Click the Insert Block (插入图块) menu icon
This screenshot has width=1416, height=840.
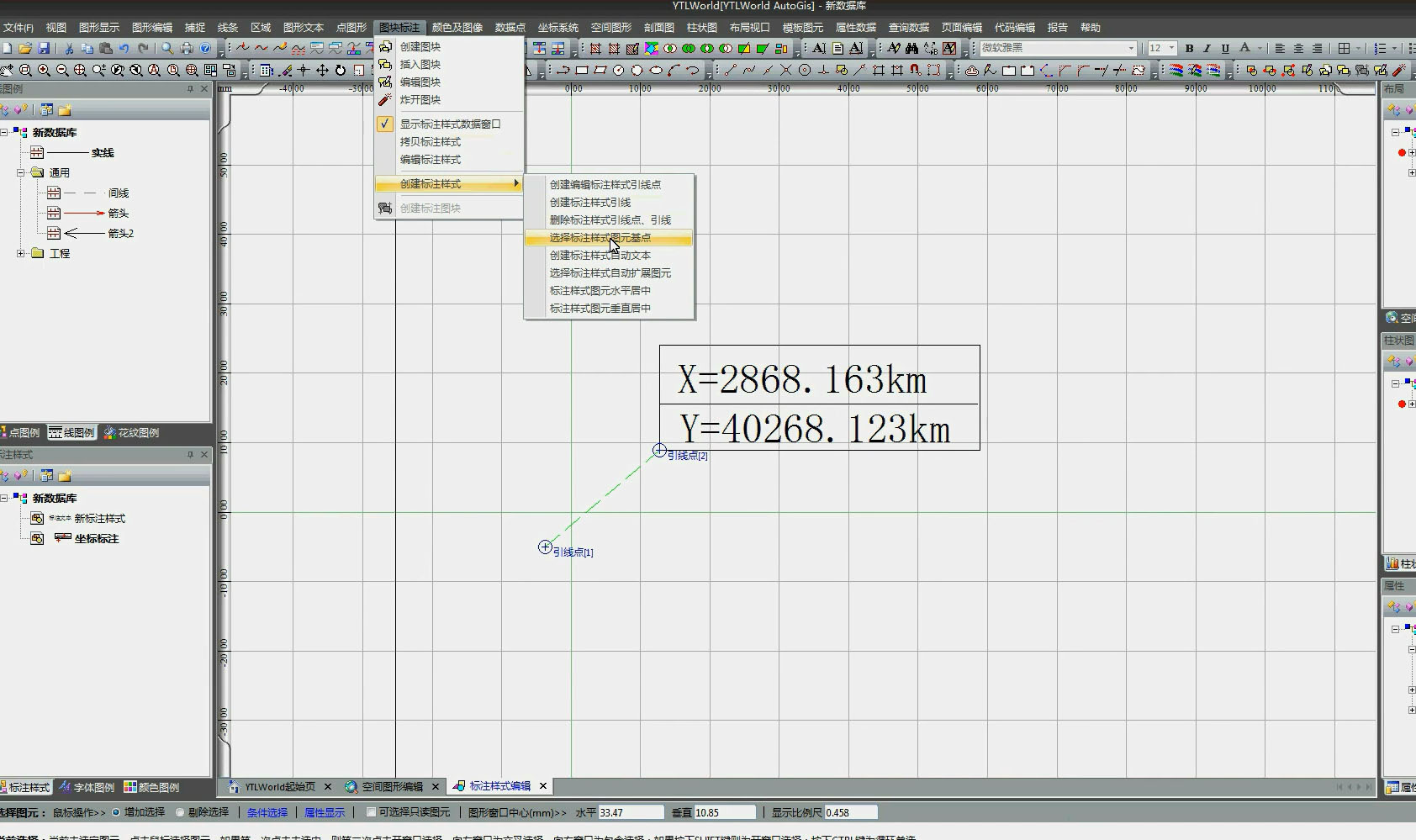385,64
